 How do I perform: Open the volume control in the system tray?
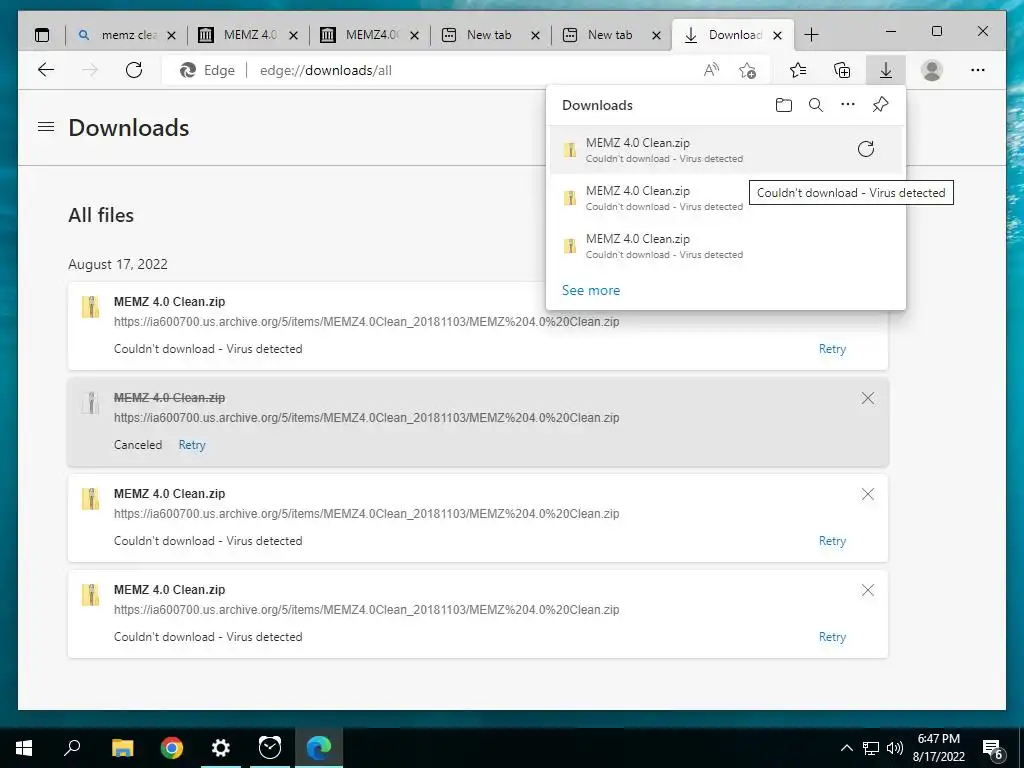(x=895, y=748)
